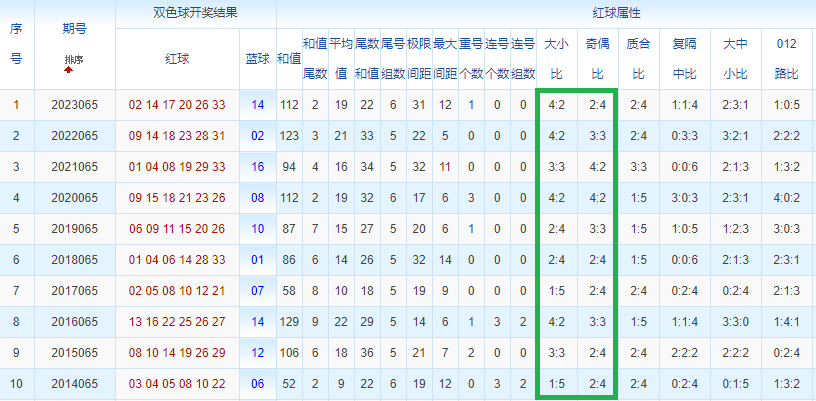816x401 pixels.
Task: Click the 和值 column header
Action: click(x=289, y=58)
